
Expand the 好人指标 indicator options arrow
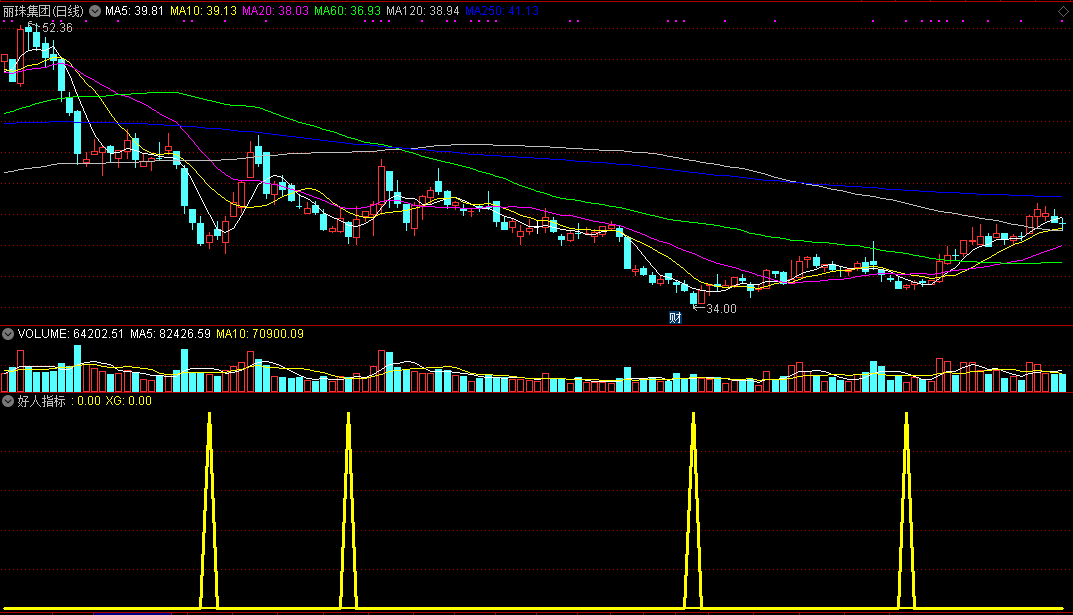coord(8,401)
